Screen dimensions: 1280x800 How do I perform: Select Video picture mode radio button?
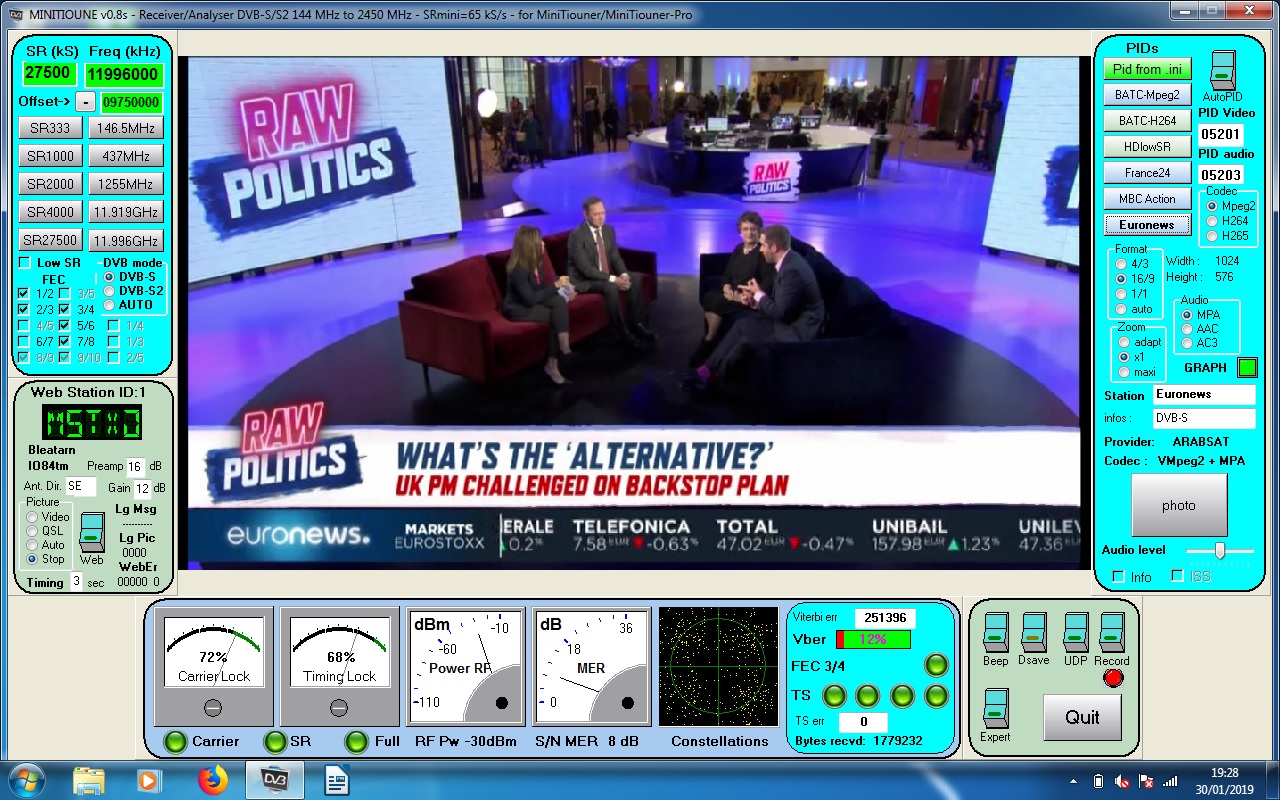point(32,517)
